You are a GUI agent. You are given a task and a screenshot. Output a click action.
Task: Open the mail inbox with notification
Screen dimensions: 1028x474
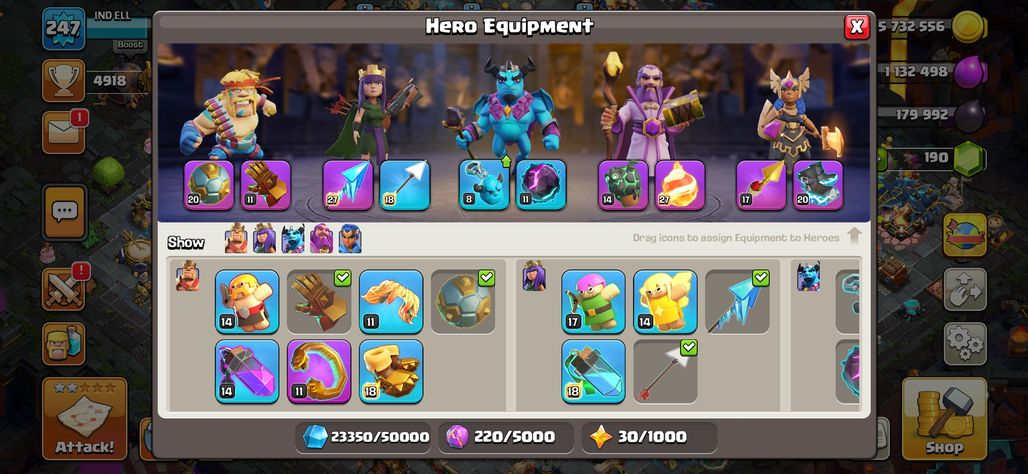[64, 132]
